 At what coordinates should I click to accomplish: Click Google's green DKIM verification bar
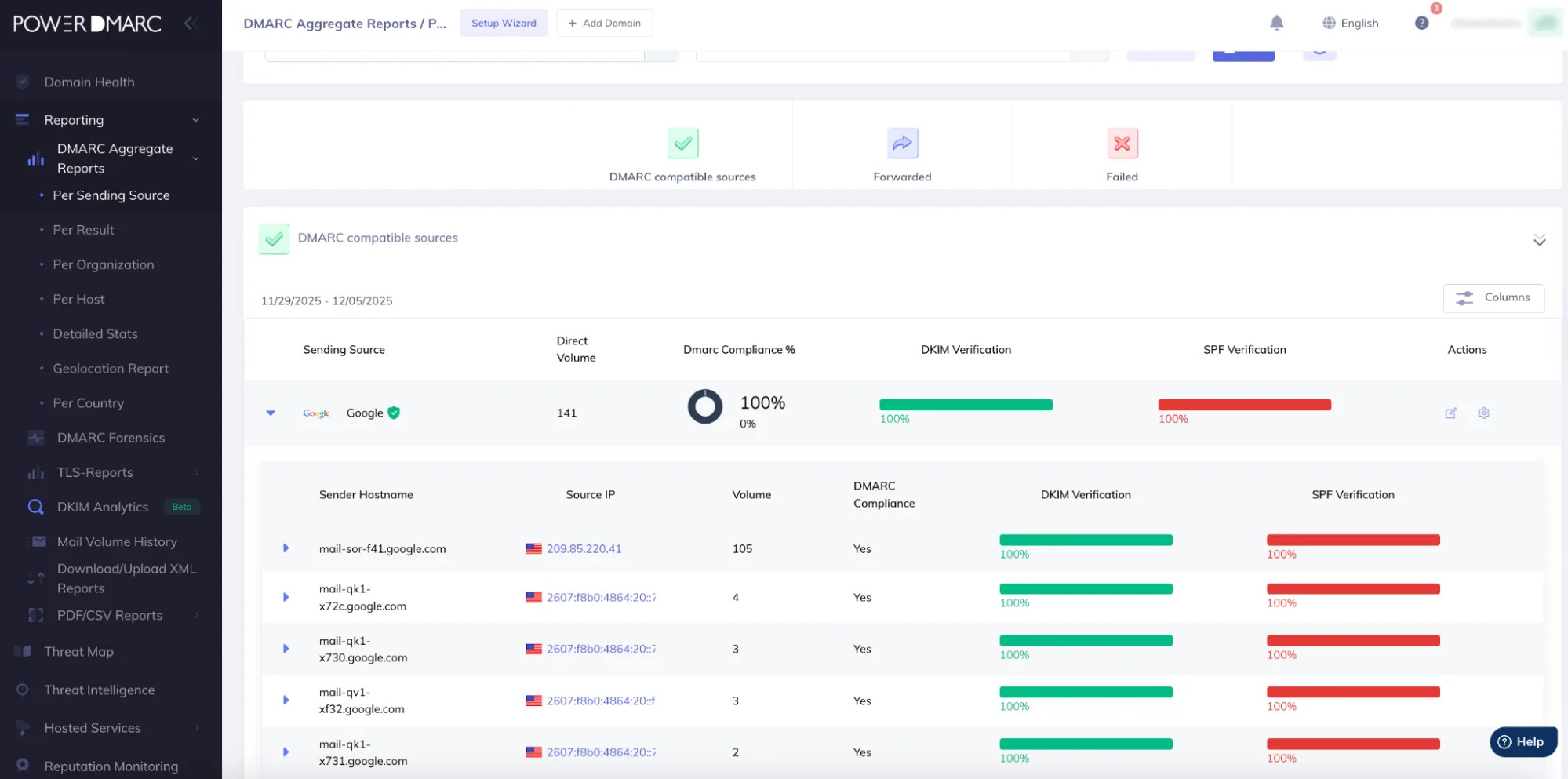pos(966,405)
